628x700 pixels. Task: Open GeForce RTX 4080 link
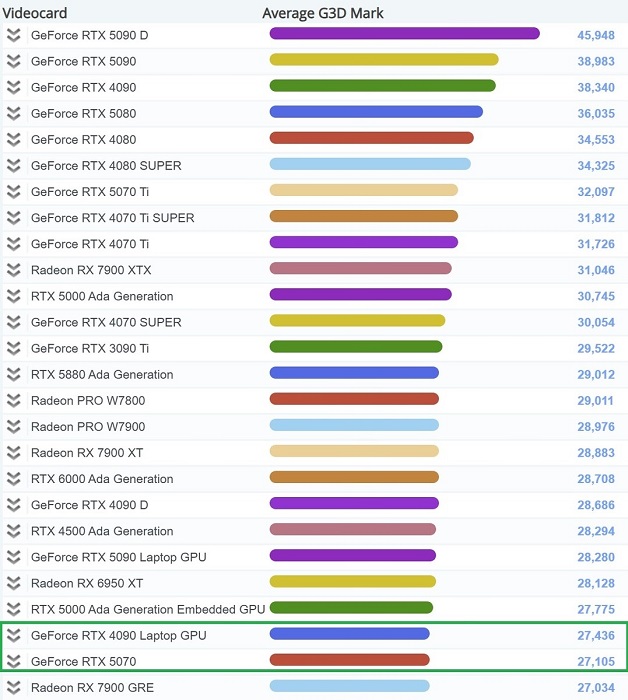(x=83, y=140)
